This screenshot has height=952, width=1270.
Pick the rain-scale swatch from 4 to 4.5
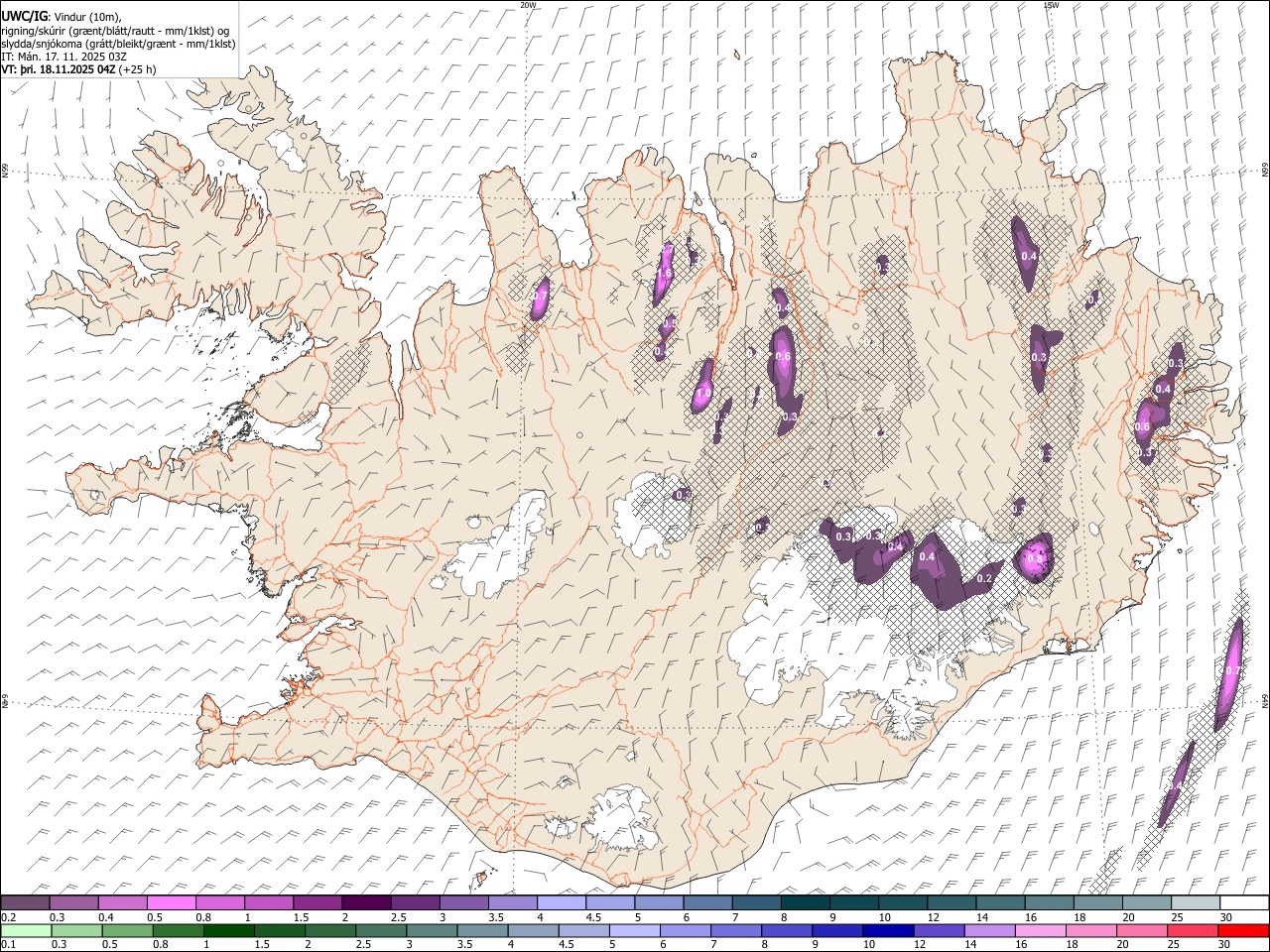pos(534,931)
